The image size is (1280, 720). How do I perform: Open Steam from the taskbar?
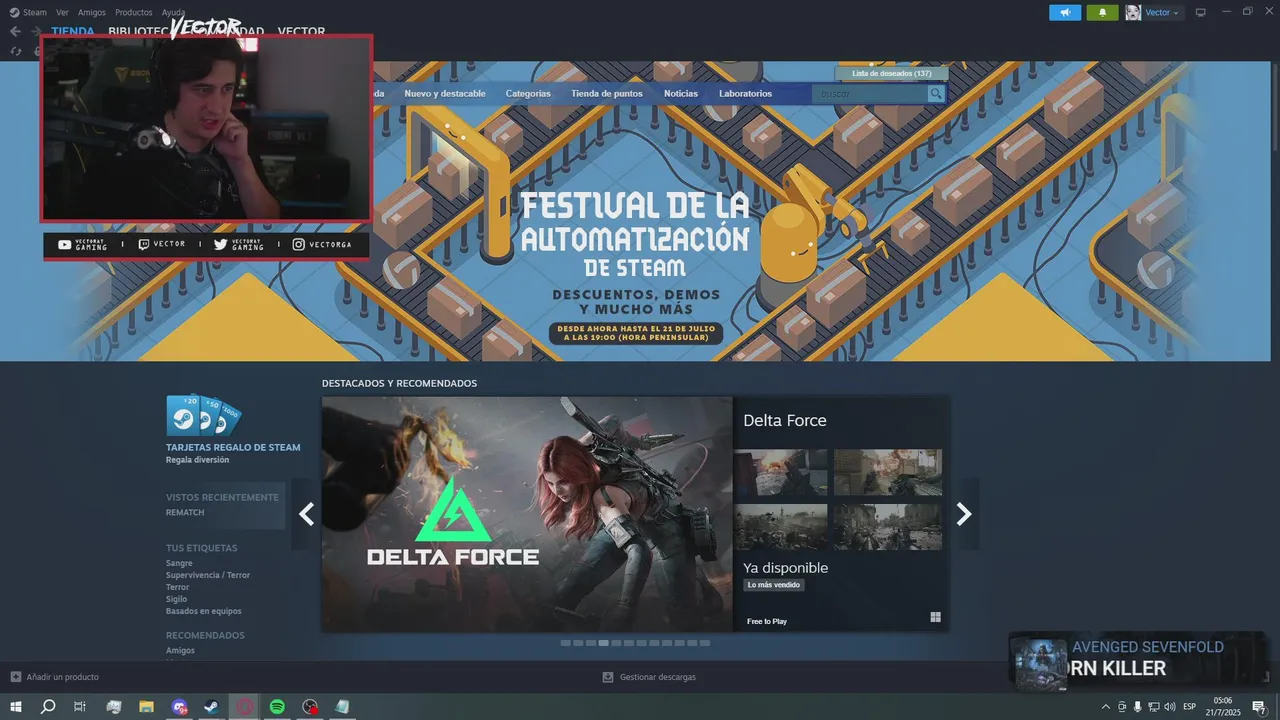[x=212, y=707]
